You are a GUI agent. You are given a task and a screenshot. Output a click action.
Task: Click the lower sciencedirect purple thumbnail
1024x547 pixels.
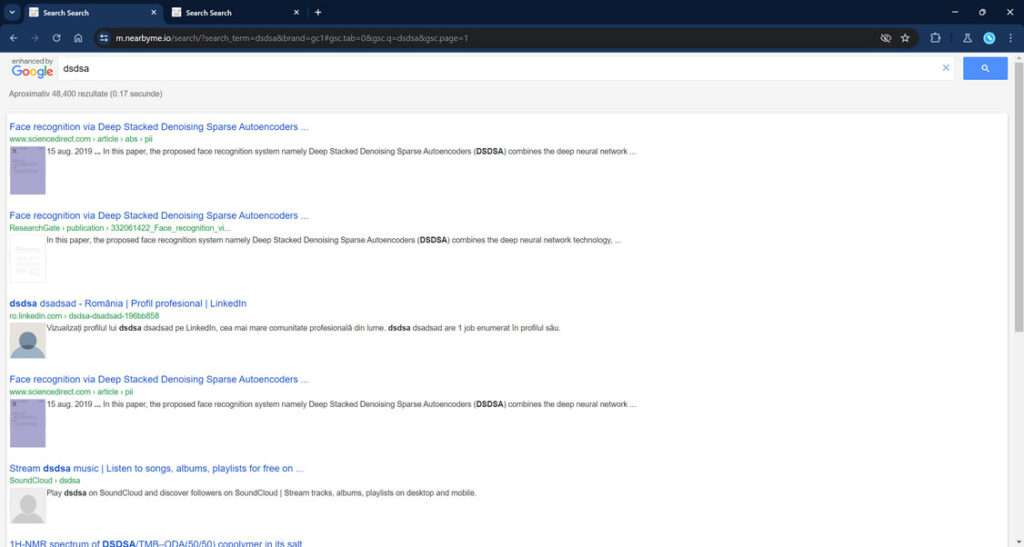click(27, 423)
